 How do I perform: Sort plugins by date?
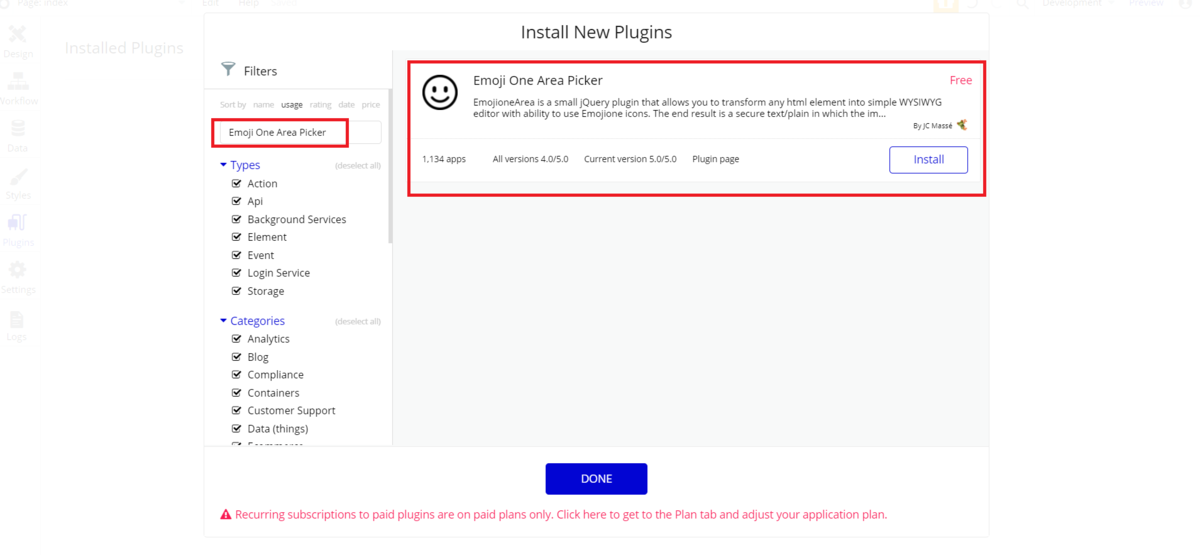click(346, 104)
